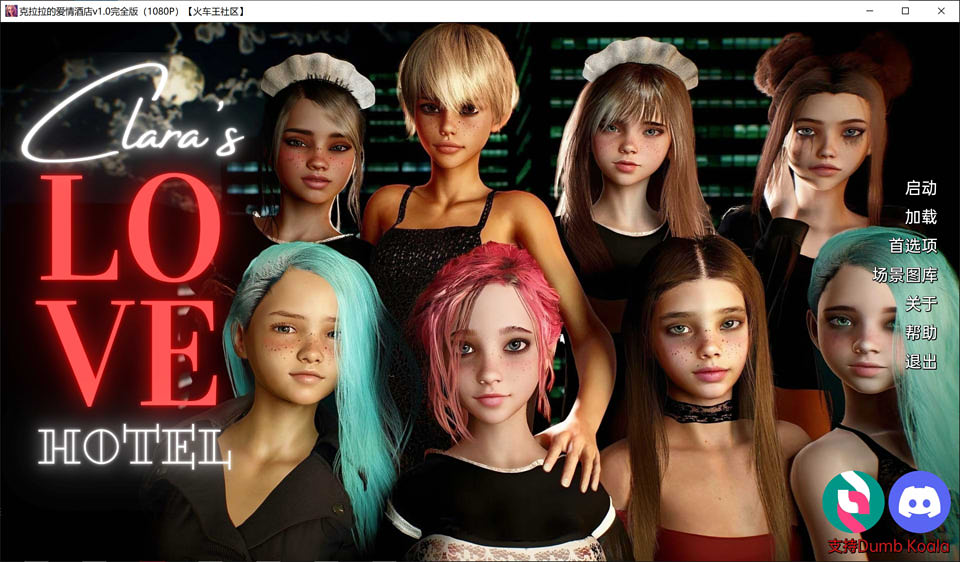Open the Discord server icon
The width and height of the screenshot is (960, 562).
918,502
